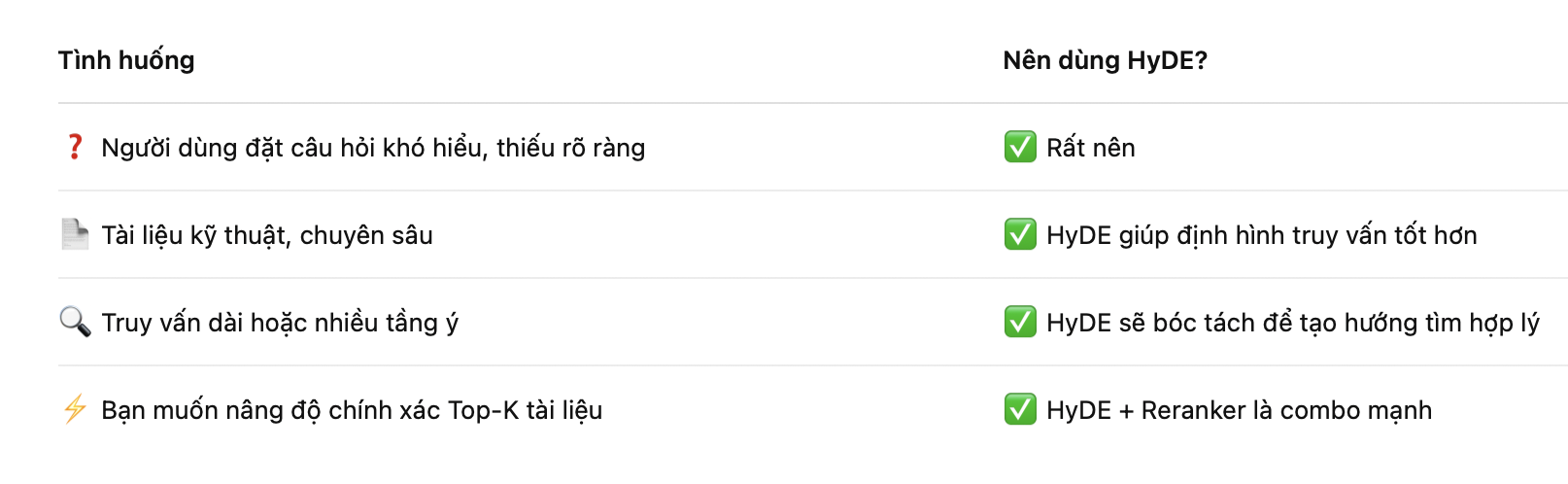The height and width of the screenshot is (484, 1568).
Task: Click green checkmark beside 'Rất nên'
Action: point(1020,147)
